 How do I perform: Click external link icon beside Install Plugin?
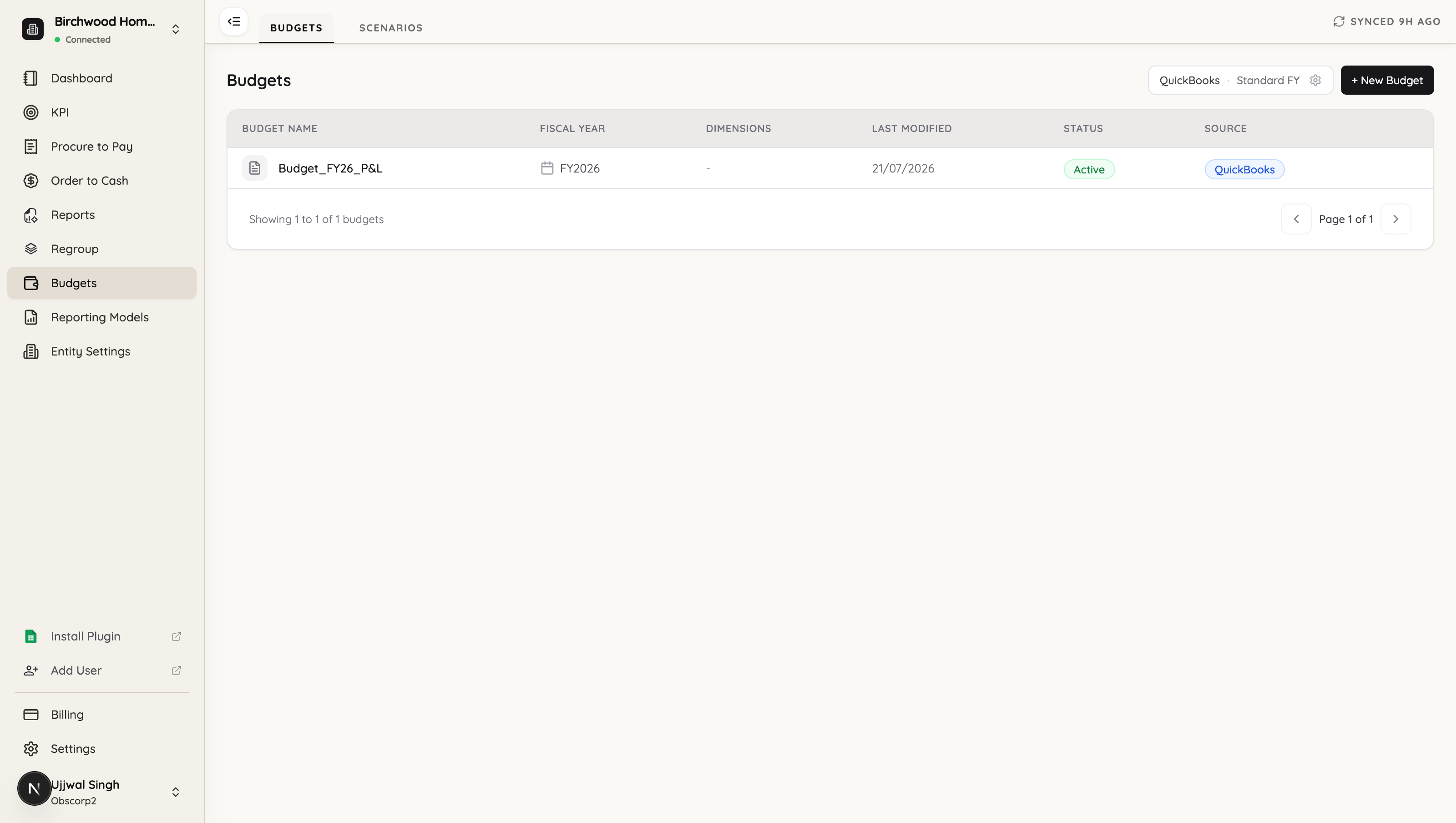177,636
